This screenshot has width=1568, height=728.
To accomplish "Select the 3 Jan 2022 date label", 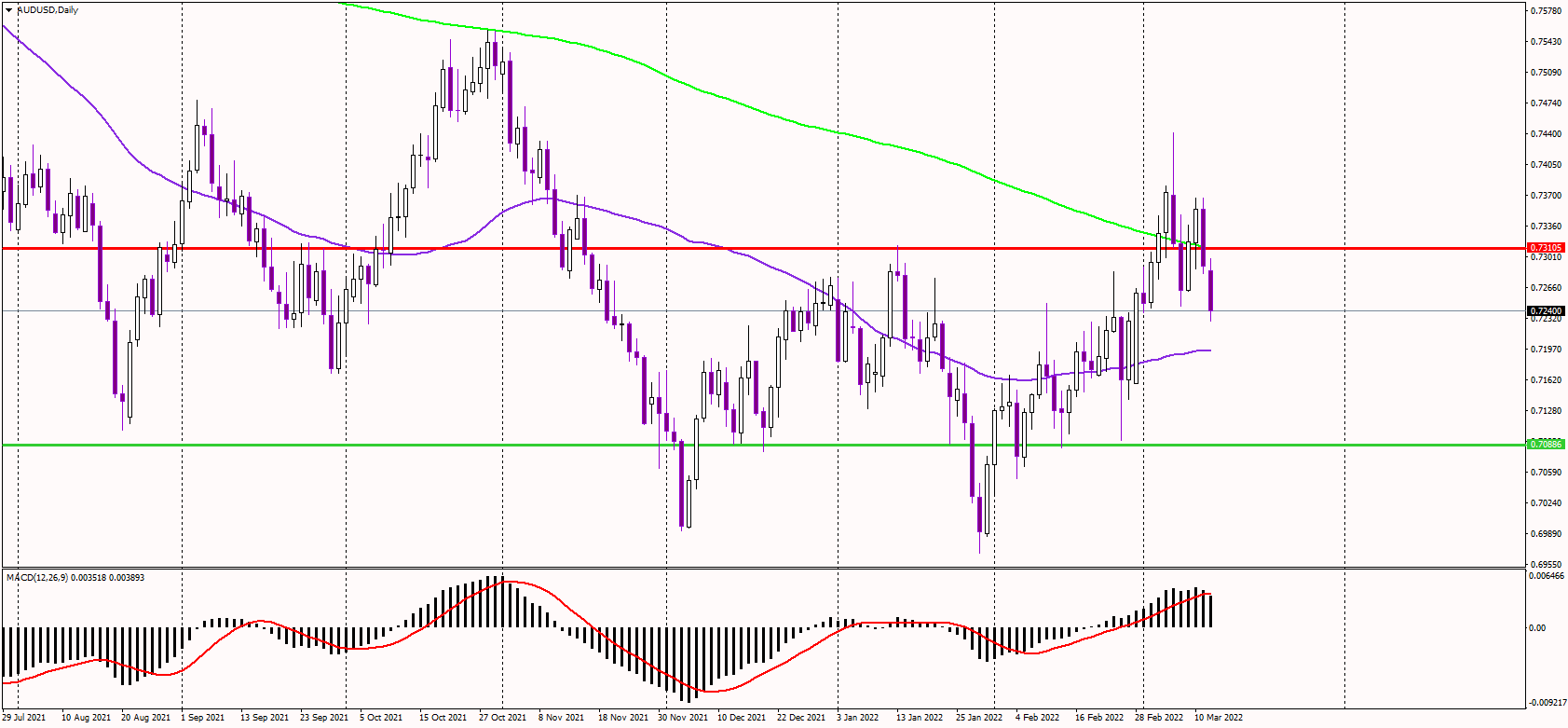I will coord(858,718).
